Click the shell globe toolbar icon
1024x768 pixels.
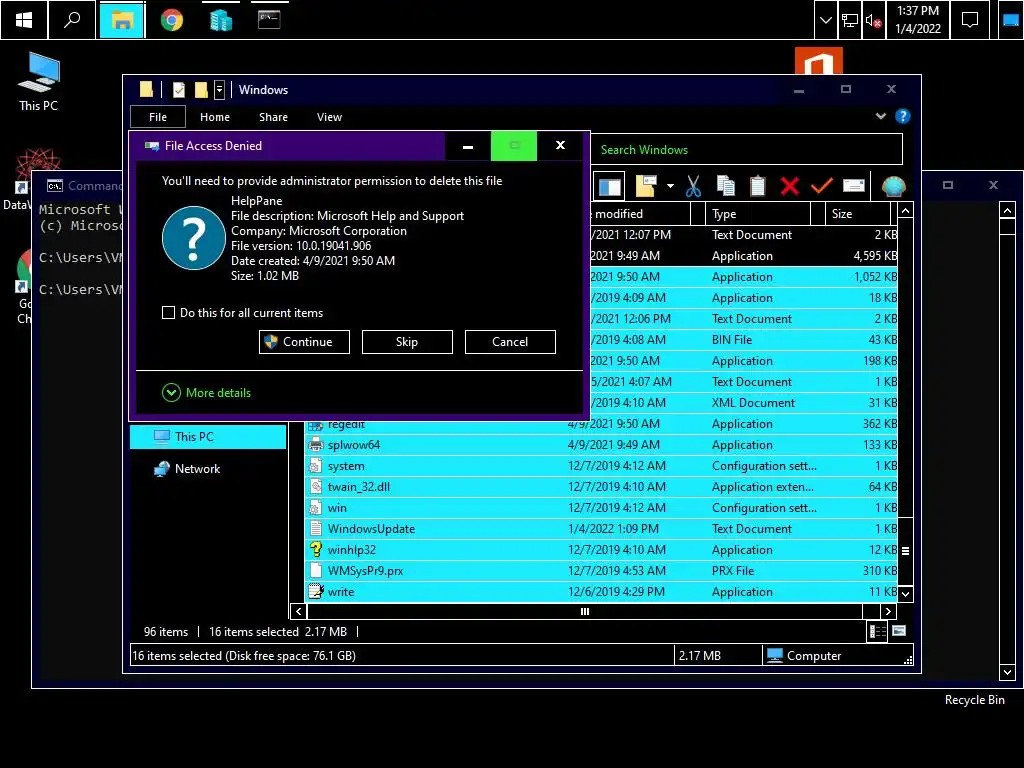(893, 187)
